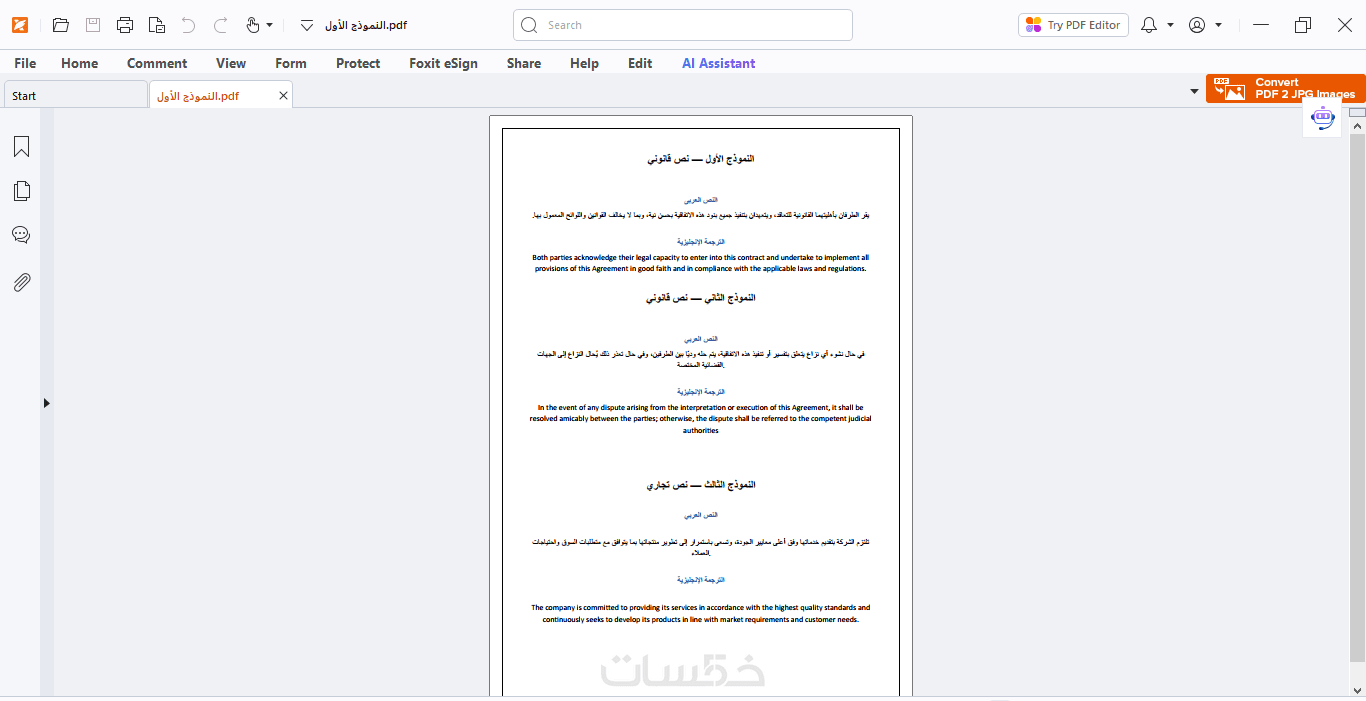Open the AI Assistant tab
The width and height of the screenshot is (1366, 701).
point(719,63)
